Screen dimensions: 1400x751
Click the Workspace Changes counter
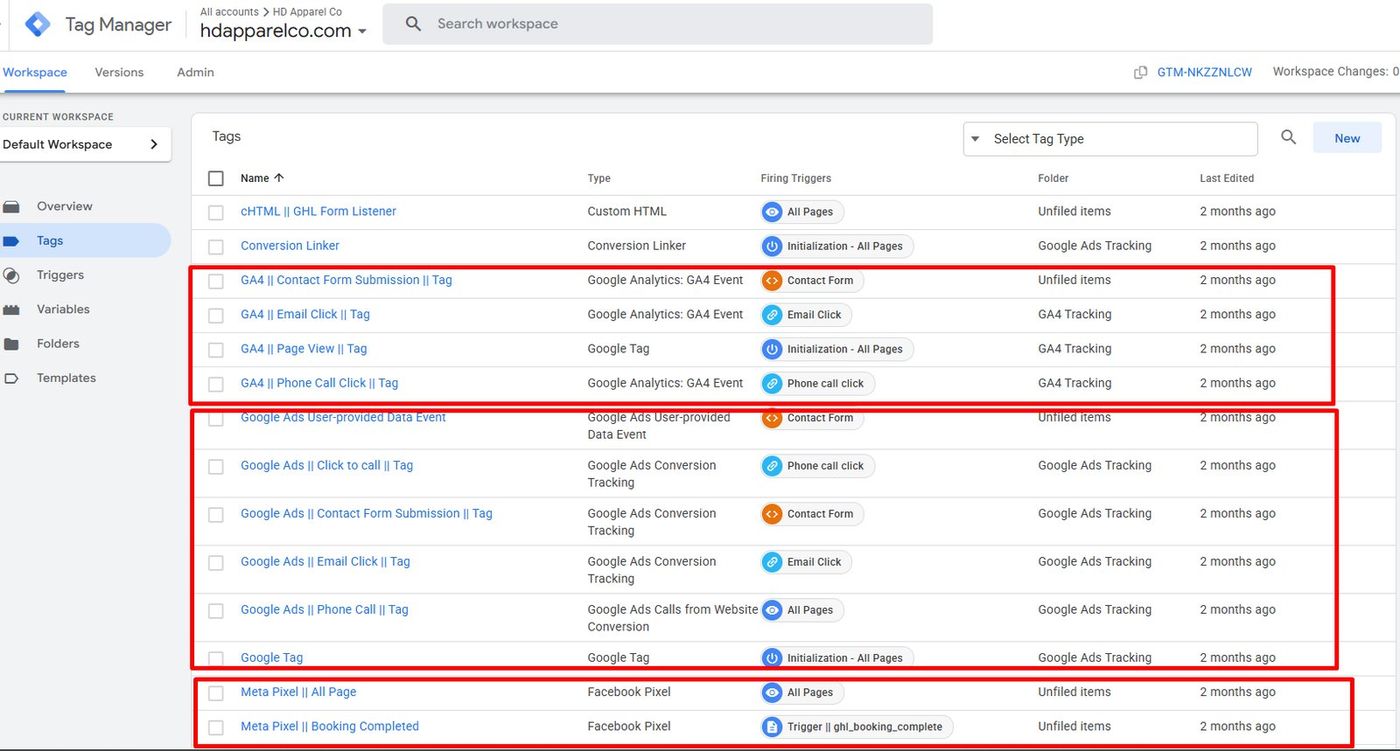[x=1336, y=71]
